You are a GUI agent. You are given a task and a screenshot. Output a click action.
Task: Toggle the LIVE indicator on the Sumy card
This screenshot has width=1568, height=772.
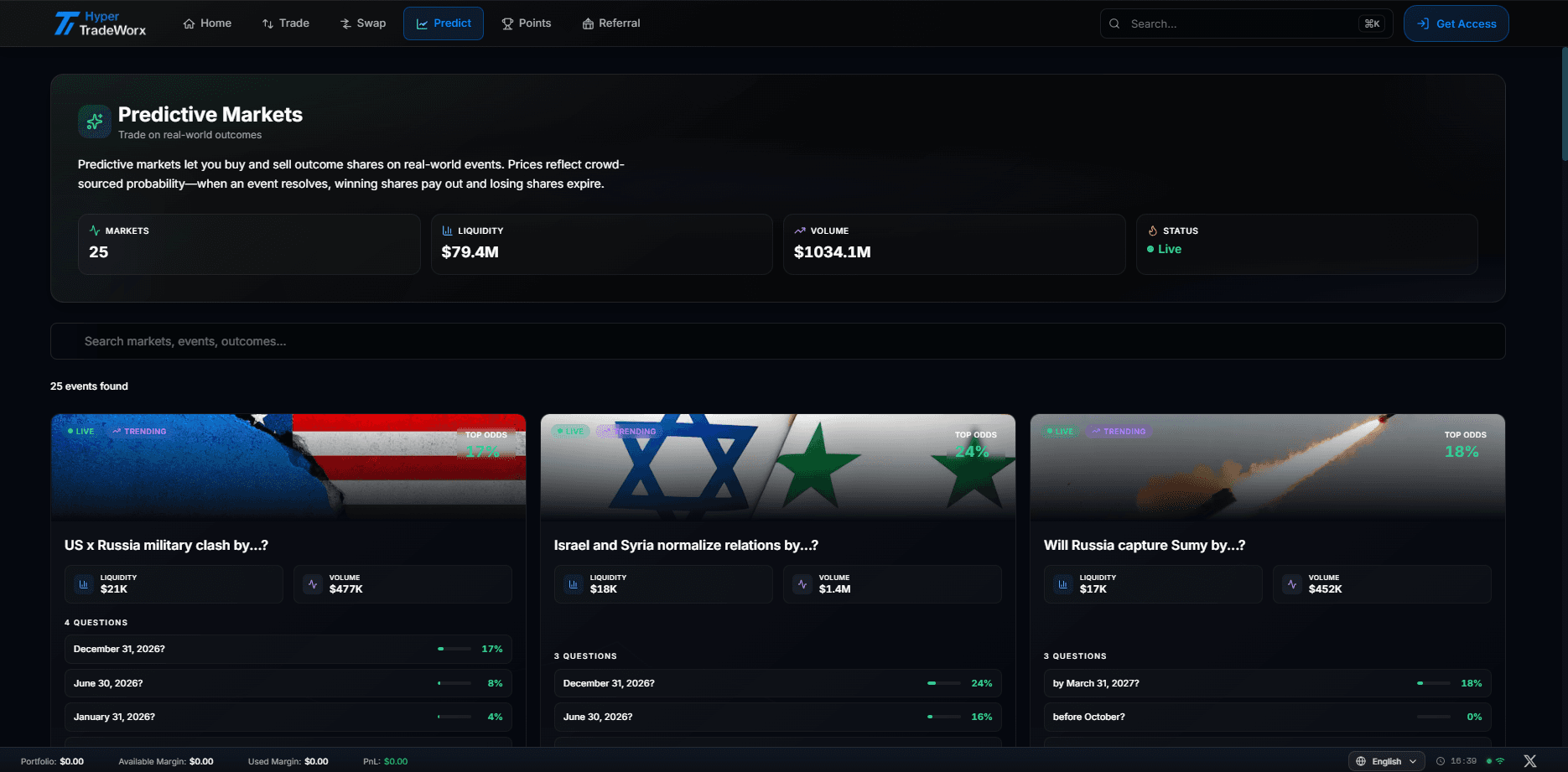click(x=1058, y=431)
